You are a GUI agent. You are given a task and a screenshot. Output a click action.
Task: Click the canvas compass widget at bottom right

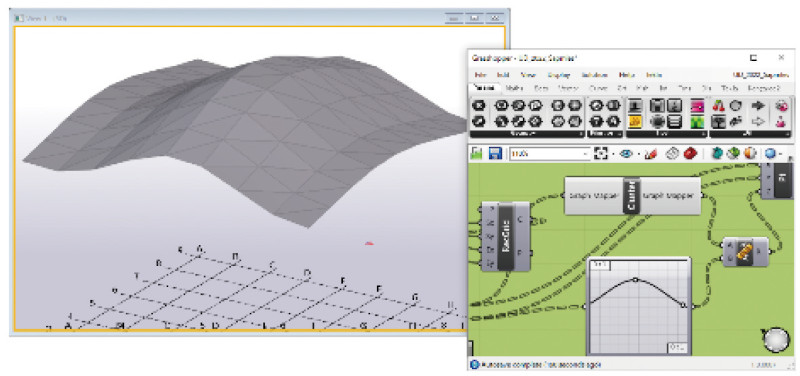[x=776, y=339]
